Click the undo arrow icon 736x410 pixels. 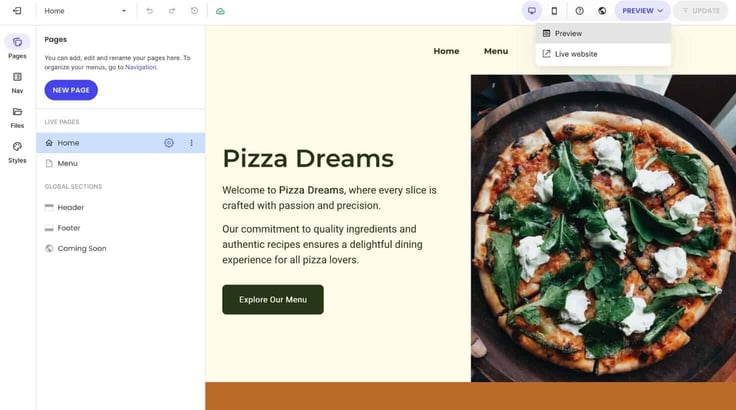pyautogui.click(x=149, y=11)
